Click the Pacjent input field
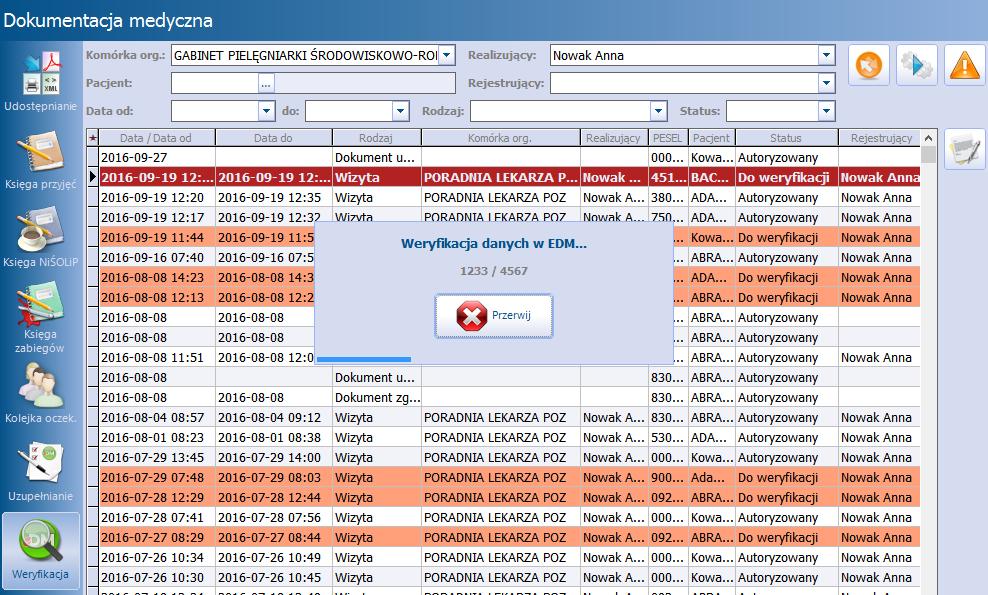Viewport: 988px width, 595px height. click(215, 83)
